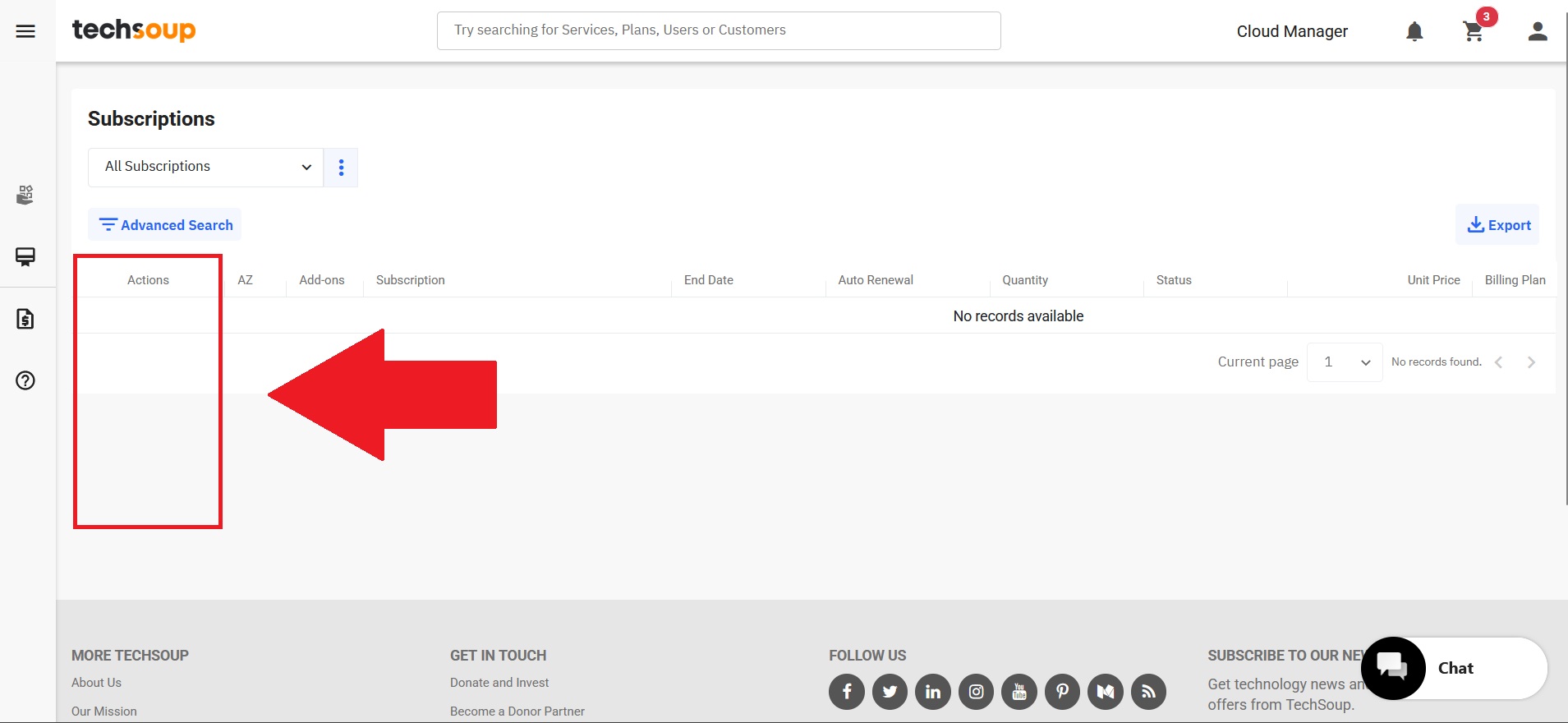Sort by the Quantity column header

point(1025,280)
